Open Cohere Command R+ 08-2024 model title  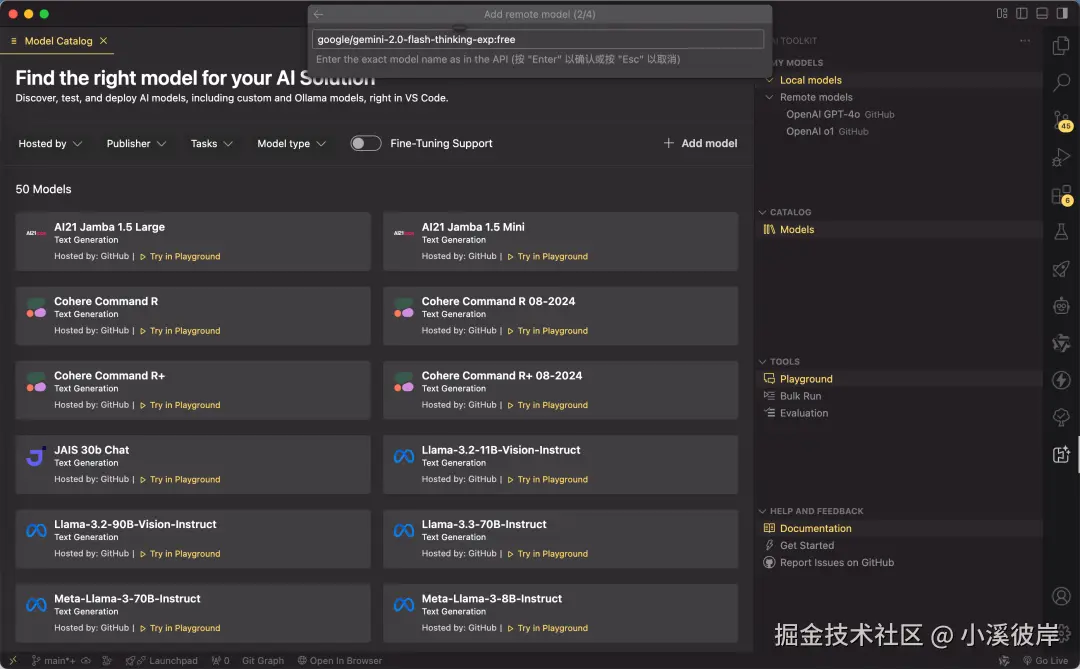(x=501, y=375)
